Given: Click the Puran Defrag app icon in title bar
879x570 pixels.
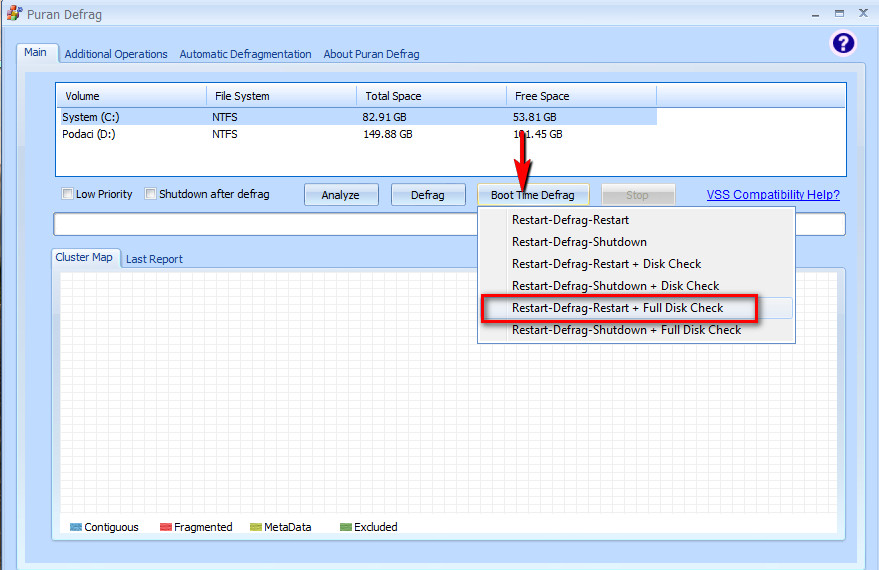Looking at the screenshot, I should coord(15,13).
